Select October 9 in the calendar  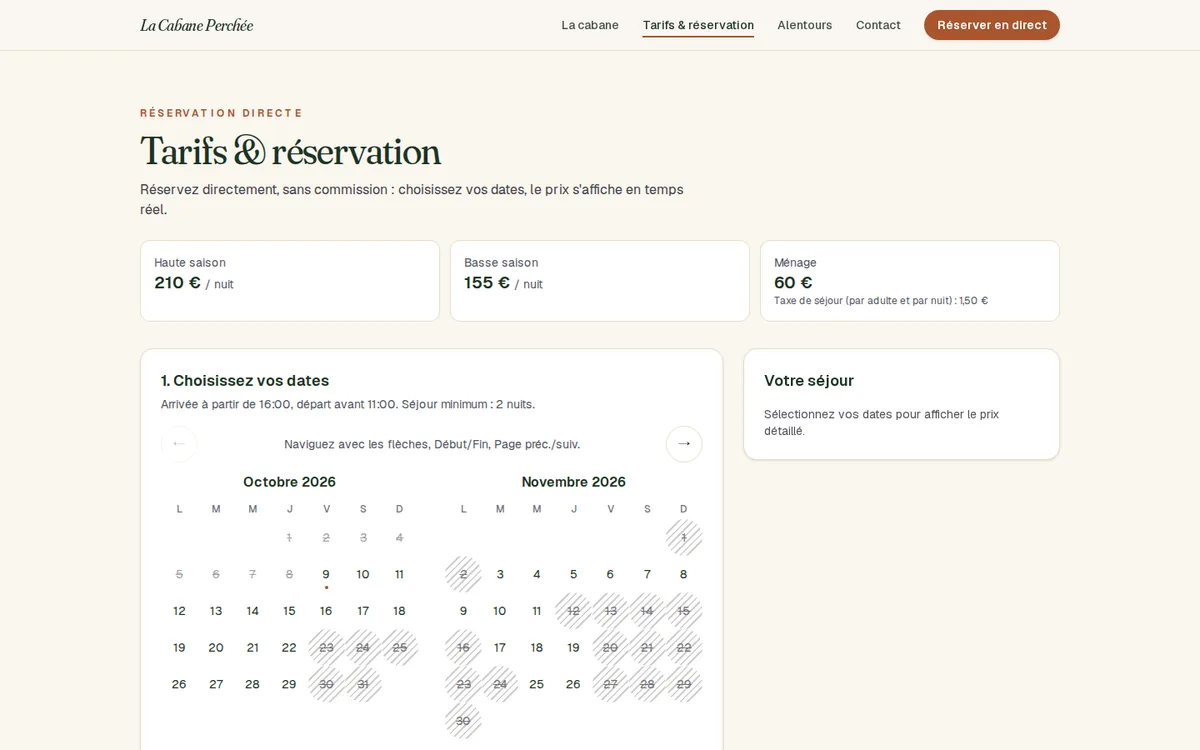click(326, 574)
